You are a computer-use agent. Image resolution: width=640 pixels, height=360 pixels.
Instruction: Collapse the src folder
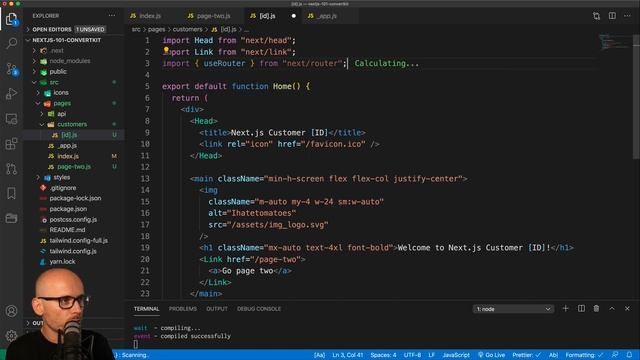coord(34,82)
